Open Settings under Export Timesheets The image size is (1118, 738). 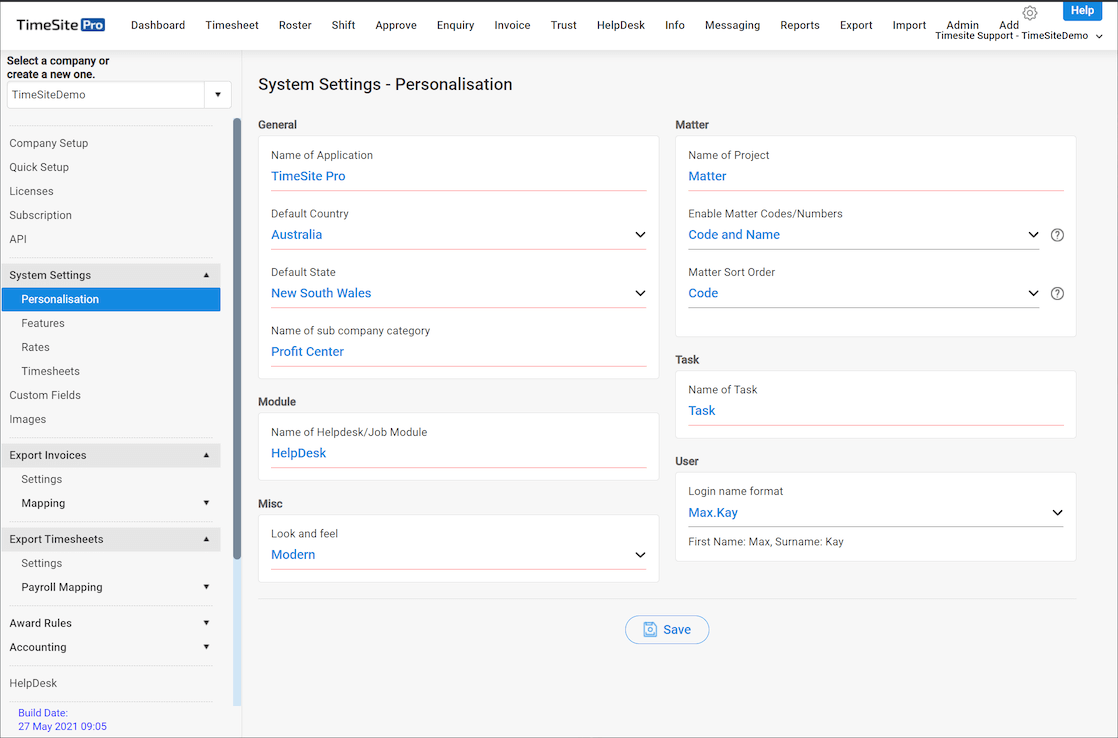tap(41, 563)
